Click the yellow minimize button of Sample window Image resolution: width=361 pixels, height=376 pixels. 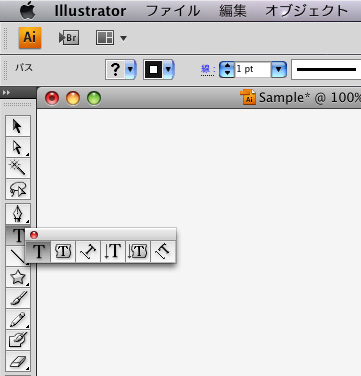[73, 98]
